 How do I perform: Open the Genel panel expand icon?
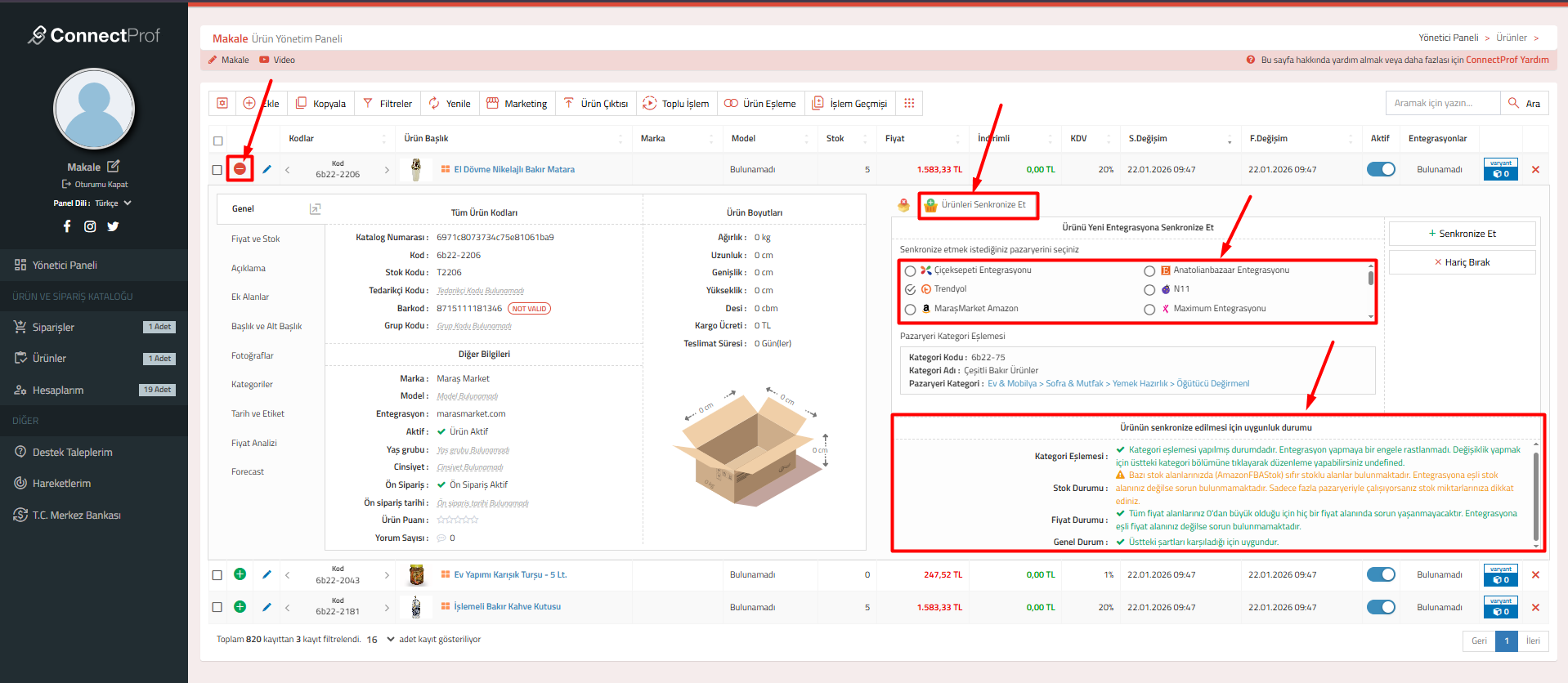tap(315, 209)
